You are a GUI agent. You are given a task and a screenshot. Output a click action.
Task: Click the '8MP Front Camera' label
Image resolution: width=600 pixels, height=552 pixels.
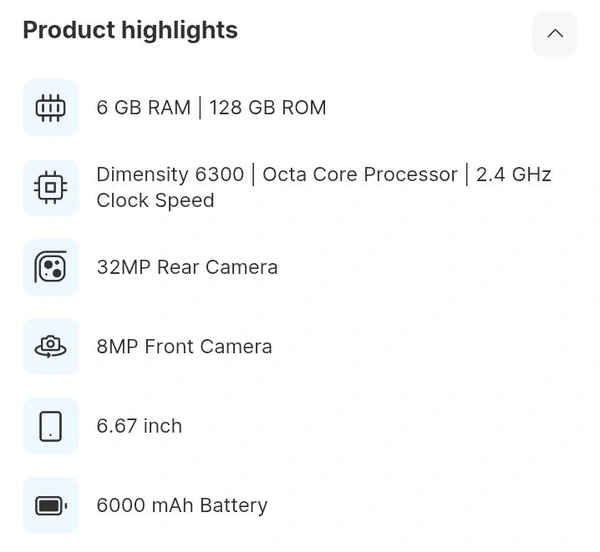184,347
